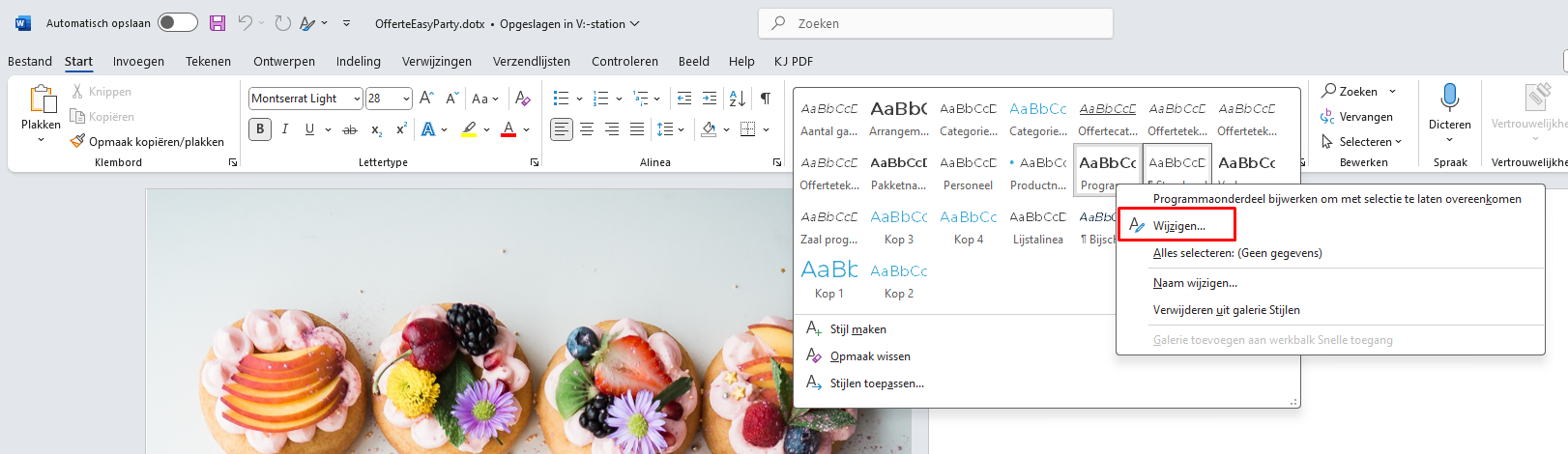The image size is (1568, 454).
Task: Open the Invoegen tab
Action: pyautogui.click(x=138, y=61)
